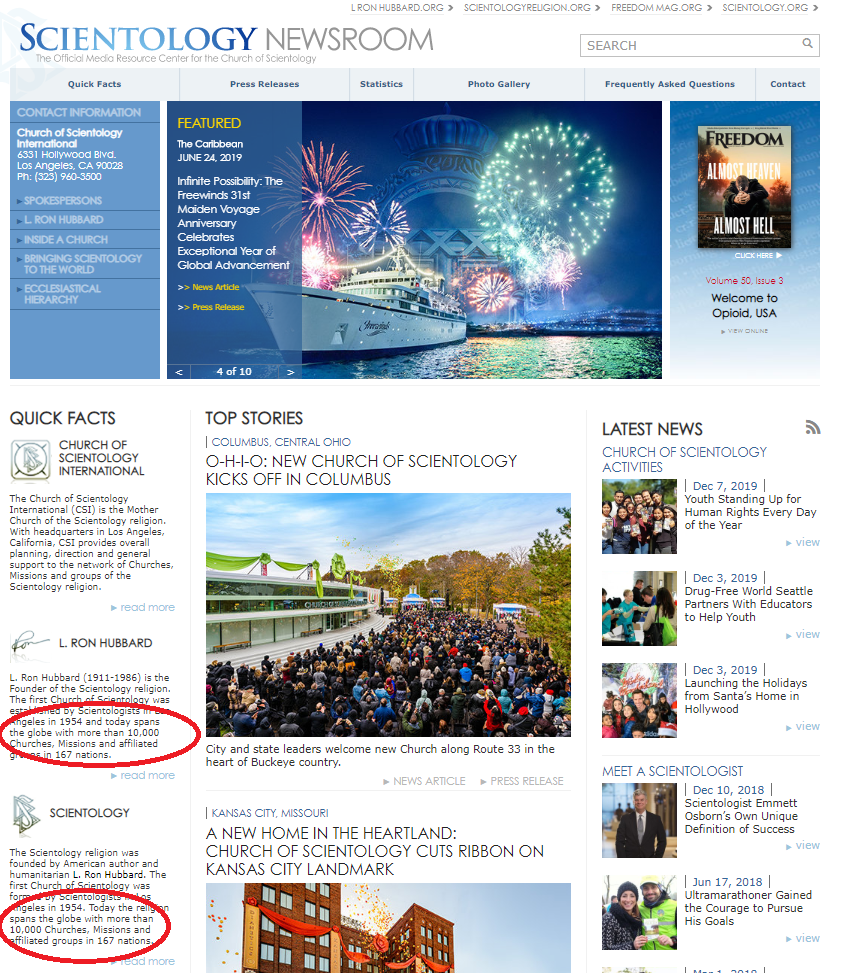Open Ultramarathoner Gained the Courage article
Viewport: 857px width, 973px height.
click(x=748, y=908)
